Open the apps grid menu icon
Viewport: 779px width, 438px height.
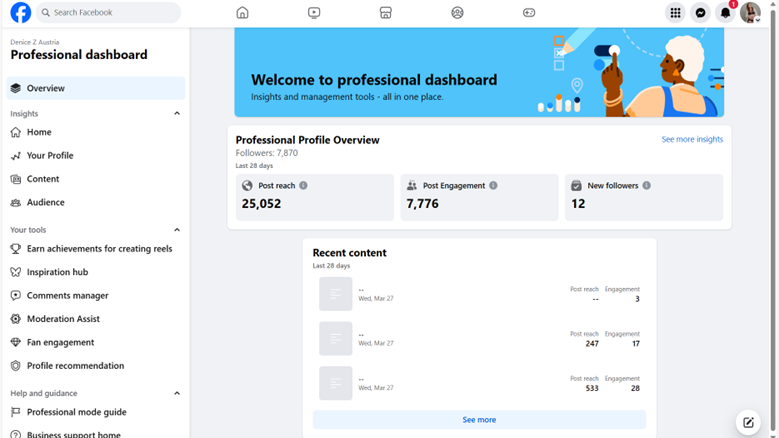(675, 13)
